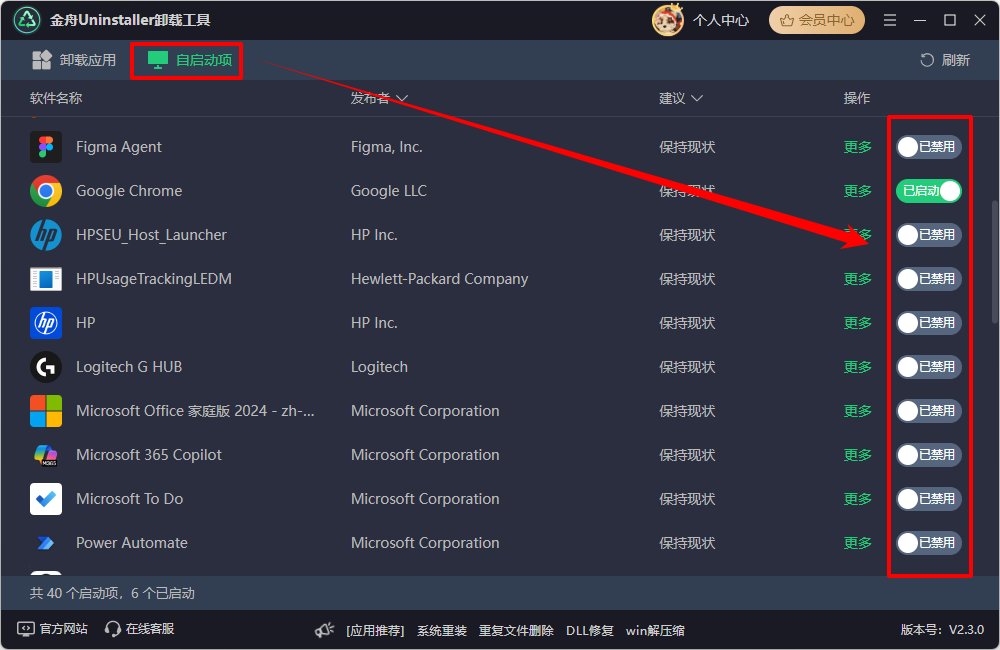Select the Hewlett-Packard Company publisher cell
1000x650 pixels.
tap(439, 279)
